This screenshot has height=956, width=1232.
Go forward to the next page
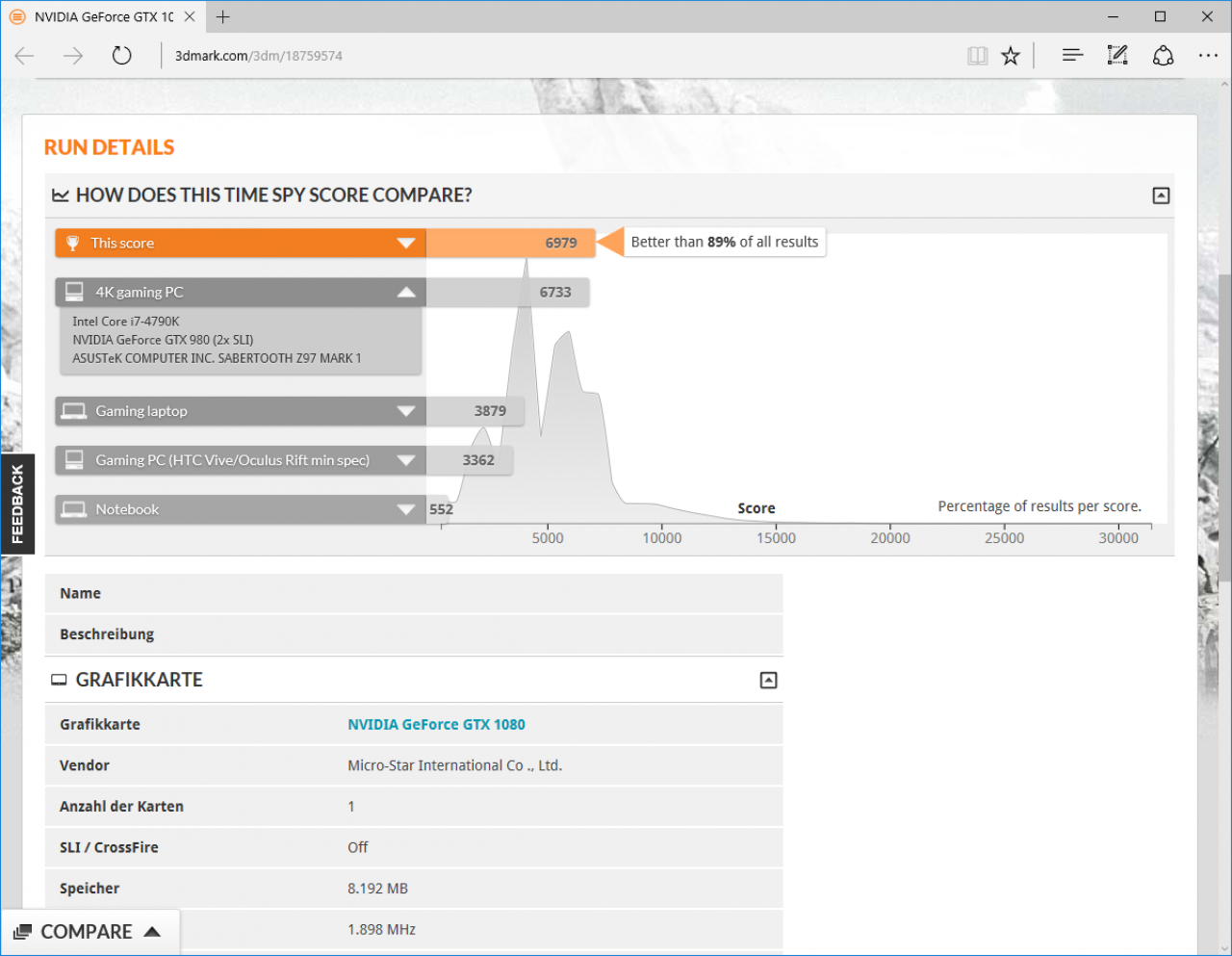point(73,55)
